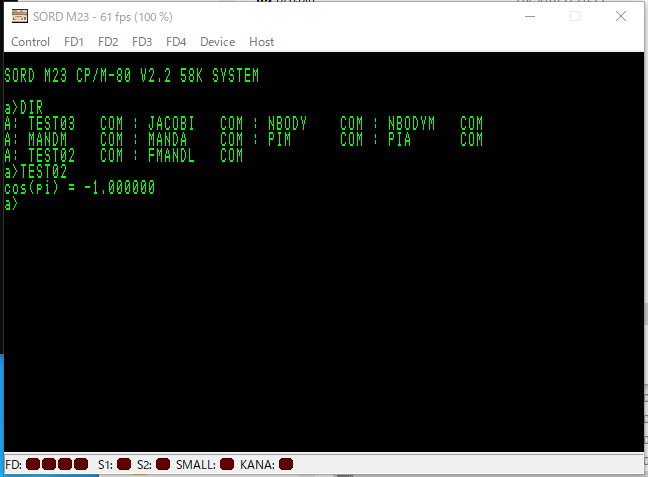Click the NBODYM file name
The width and height of the screenshot is (648, 477).
[x=412, y=124]
